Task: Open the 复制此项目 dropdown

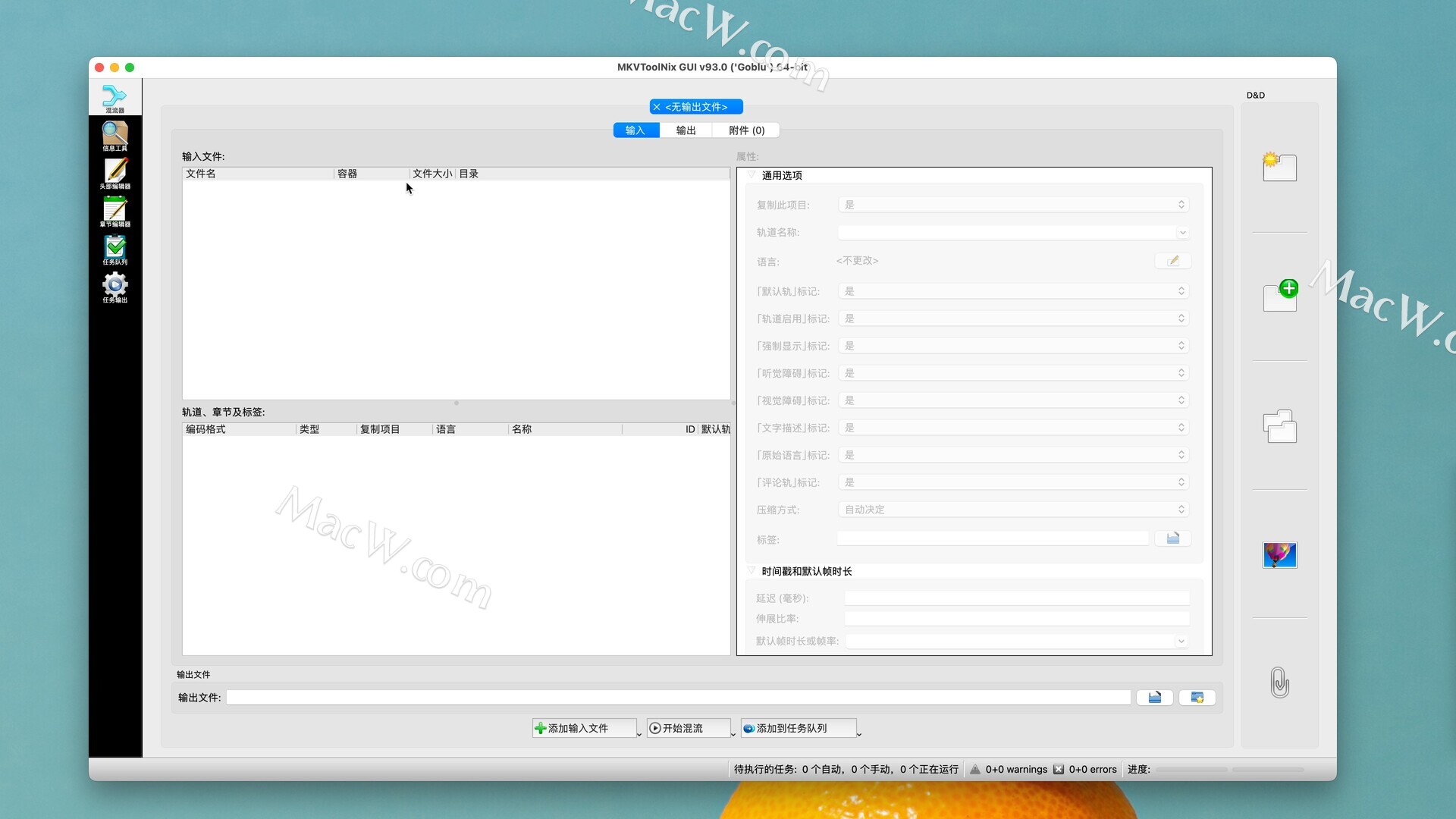Action: [1013, 205]
